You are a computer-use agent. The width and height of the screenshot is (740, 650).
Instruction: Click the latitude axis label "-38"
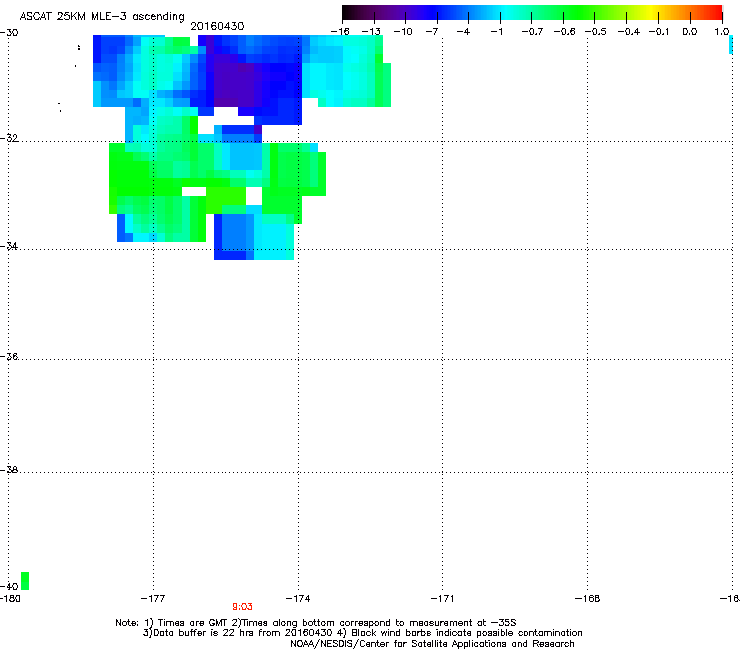tap(9, 470)
